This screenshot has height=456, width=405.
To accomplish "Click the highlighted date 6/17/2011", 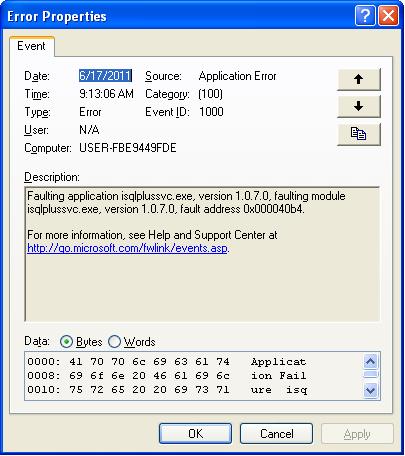I will click(x=105, y=76).
